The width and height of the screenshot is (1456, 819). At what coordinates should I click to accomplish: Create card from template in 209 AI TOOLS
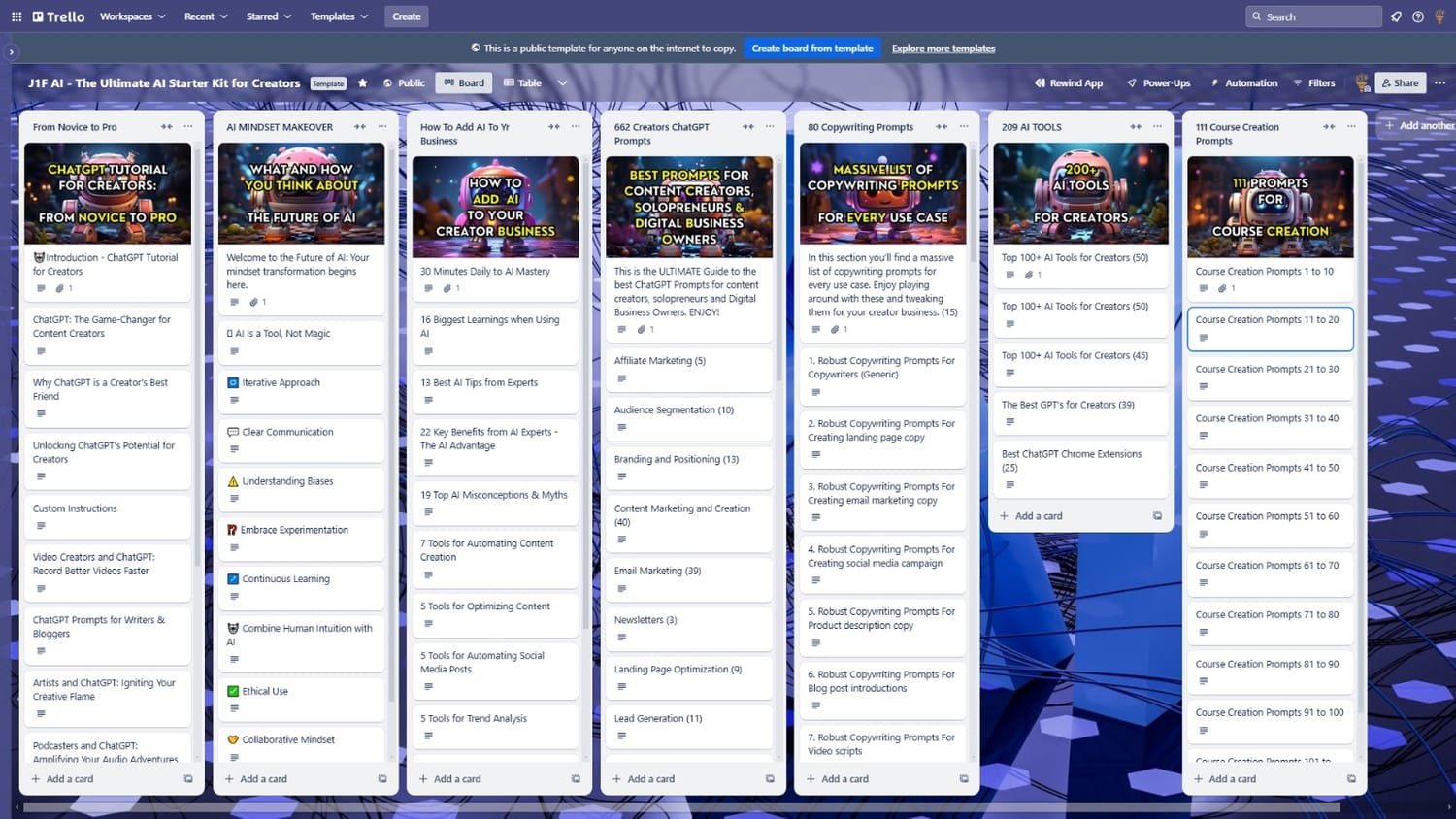pyautogui.click(x=1157, y=516)
